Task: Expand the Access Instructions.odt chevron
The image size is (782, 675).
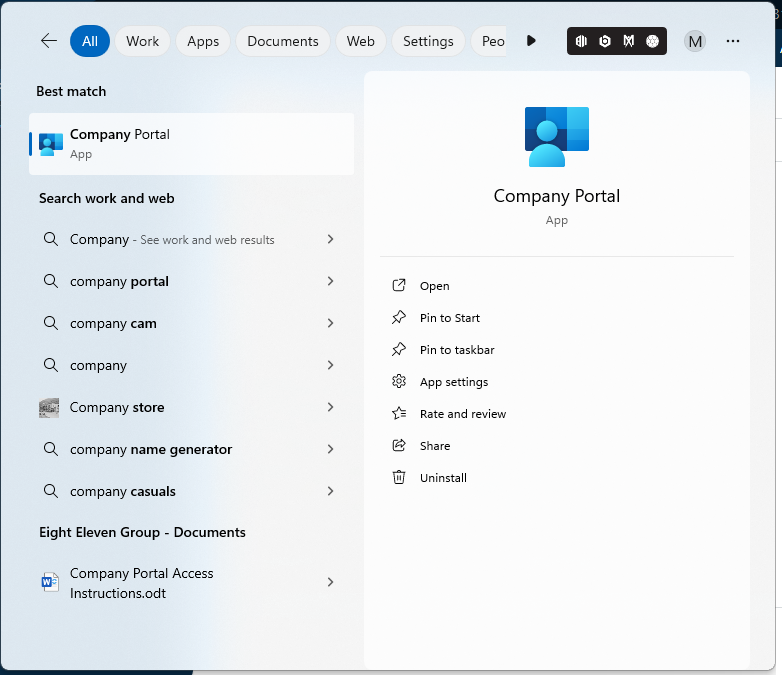Action: pyautogui.click(x=330, y=582)
